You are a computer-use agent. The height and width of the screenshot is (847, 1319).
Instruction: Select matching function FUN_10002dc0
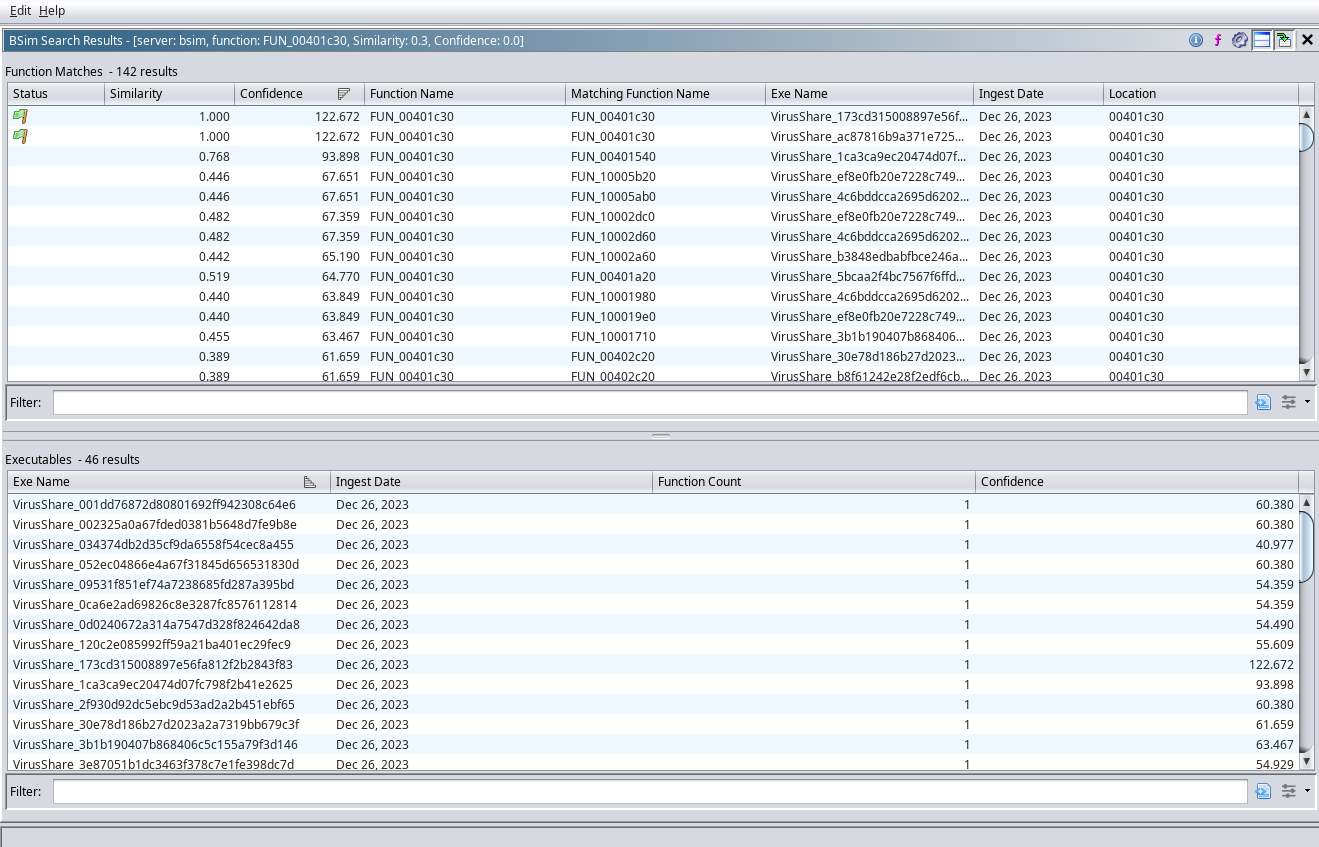(x=613, y=216)
